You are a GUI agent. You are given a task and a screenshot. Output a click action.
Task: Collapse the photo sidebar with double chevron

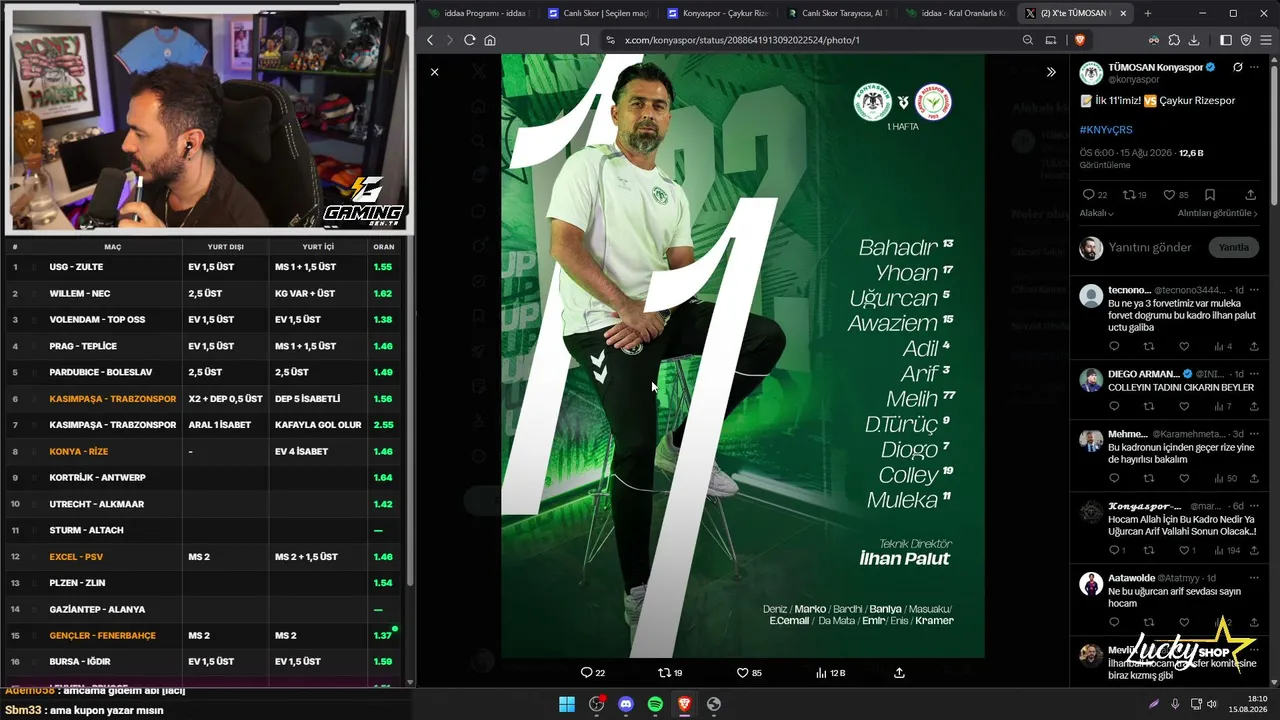tap(1051, 72)
